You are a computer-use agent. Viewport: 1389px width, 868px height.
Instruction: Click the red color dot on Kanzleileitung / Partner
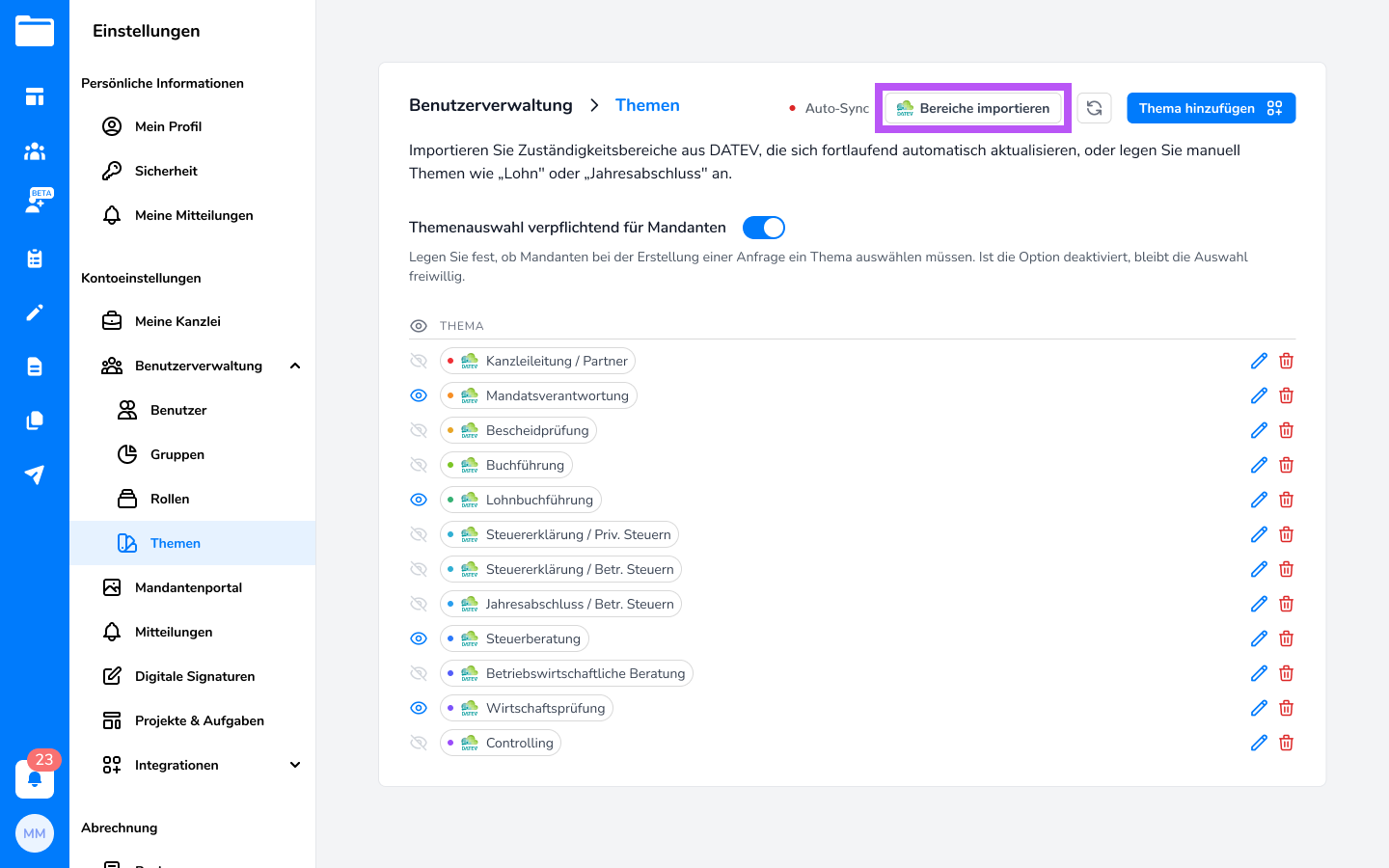pos(450,361)
